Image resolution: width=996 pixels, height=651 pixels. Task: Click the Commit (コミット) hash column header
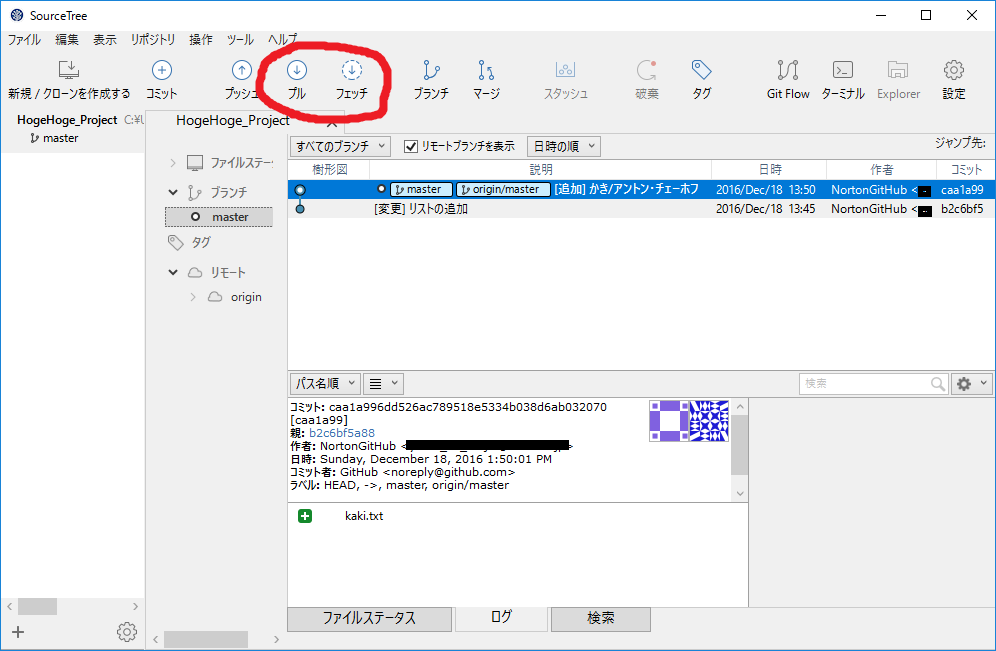[966, 170]
